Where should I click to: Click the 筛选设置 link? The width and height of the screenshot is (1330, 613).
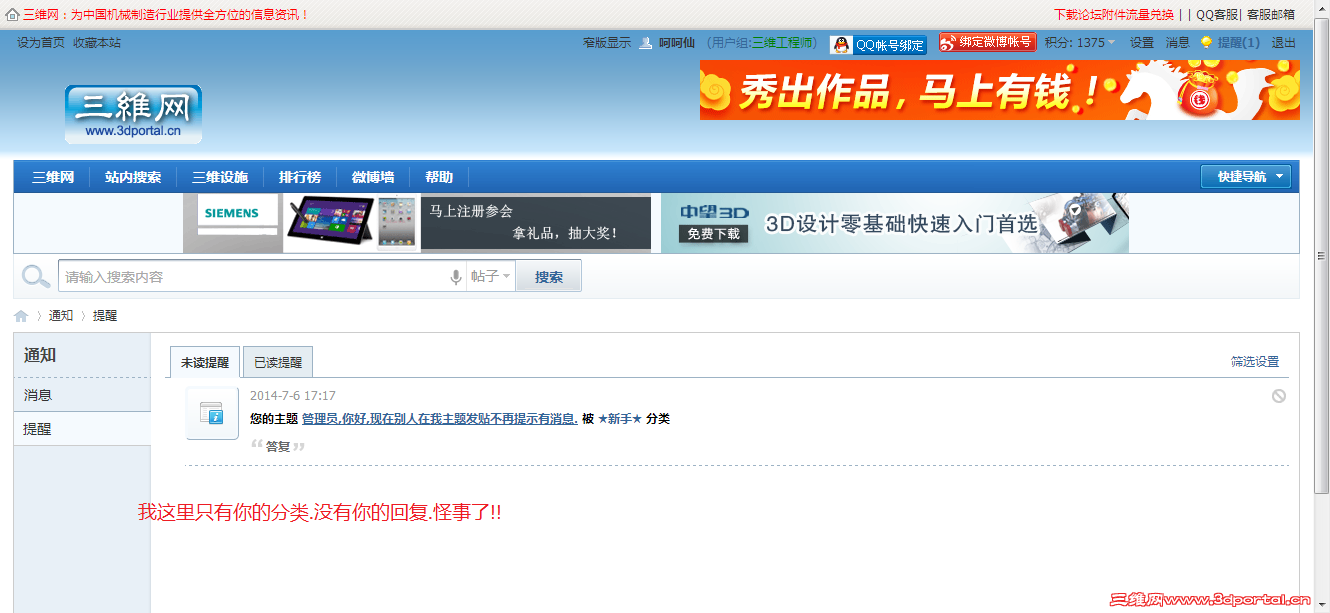tap(1255, 362)
